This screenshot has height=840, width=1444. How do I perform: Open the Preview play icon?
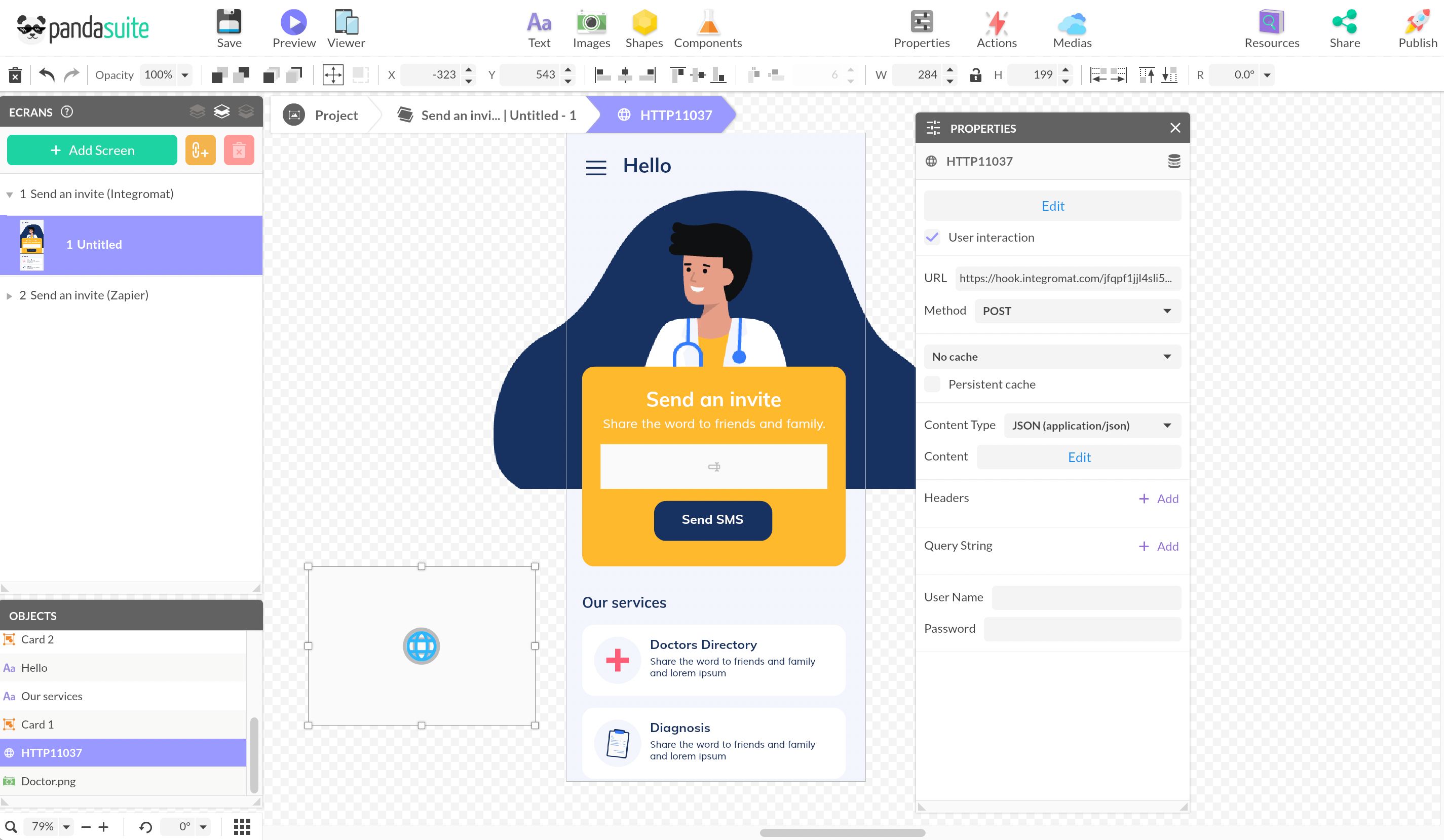293,23
